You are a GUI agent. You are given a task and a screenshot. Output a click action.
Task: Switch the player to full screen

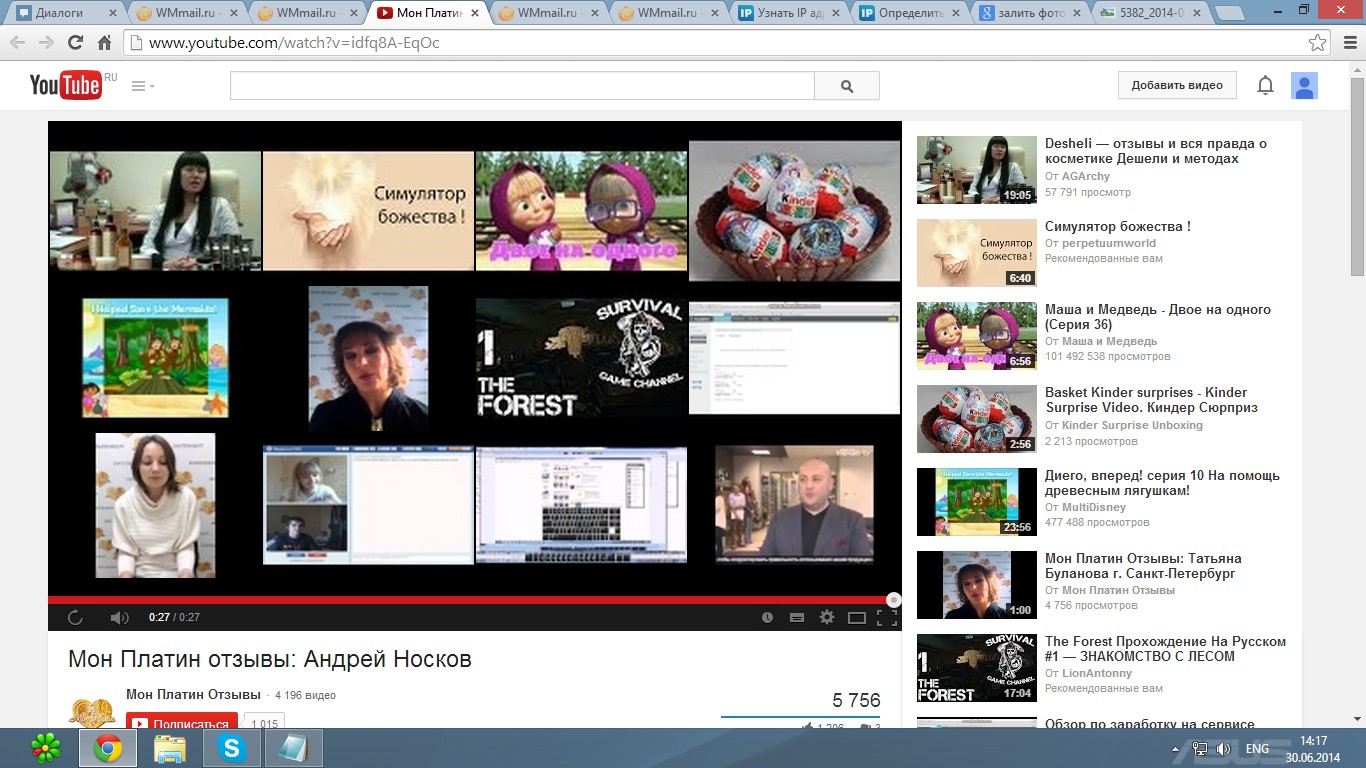coord(886,618)
